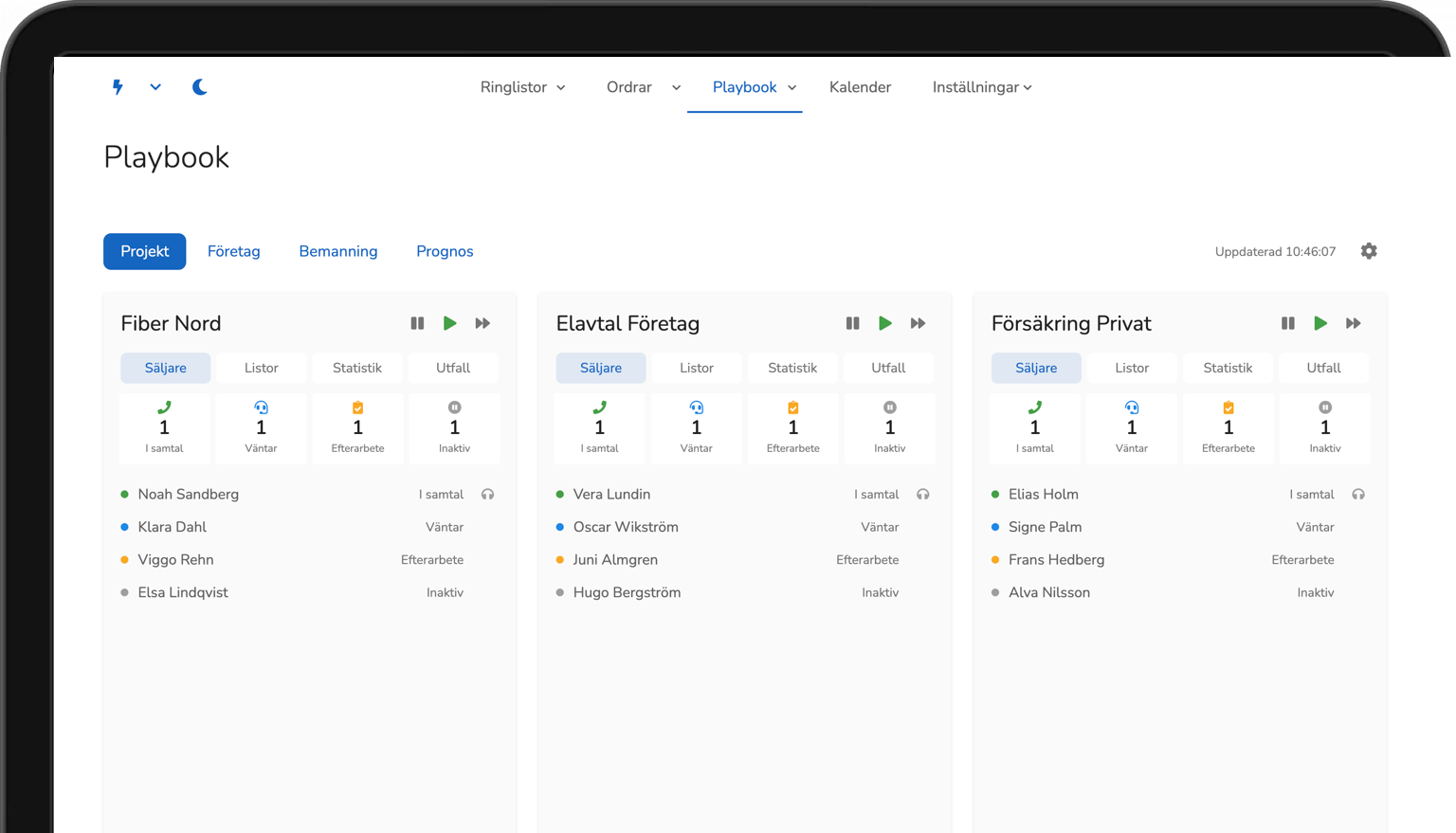Click seller Hugo Bergström row

click(744, 592)
